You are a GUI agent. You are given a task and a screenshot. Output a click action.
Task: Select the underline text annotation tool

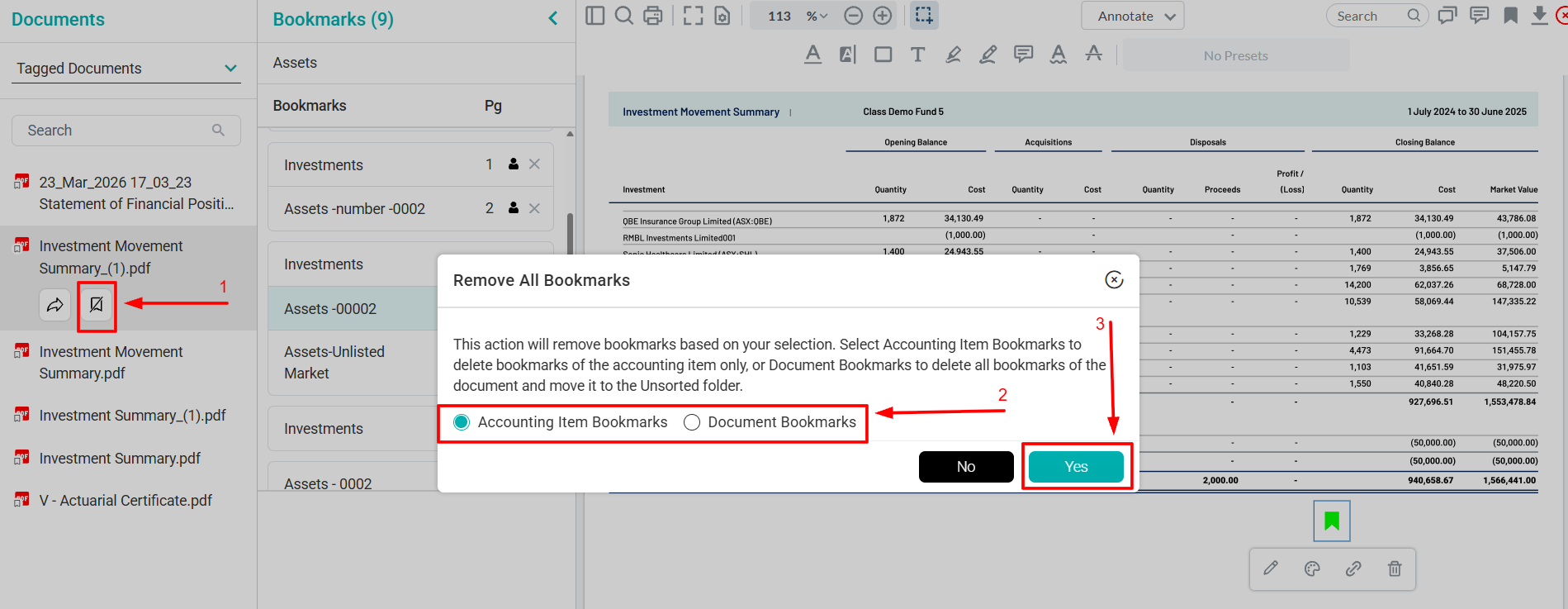point(813,55)
